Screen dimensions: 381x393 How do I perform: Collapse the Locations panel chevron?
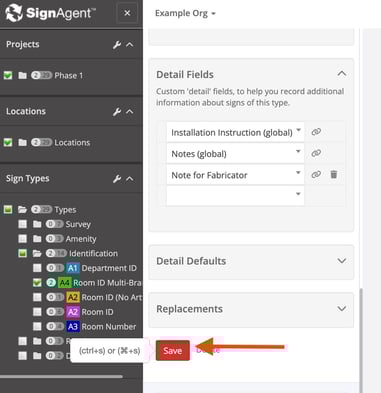[x=130, y=112]
